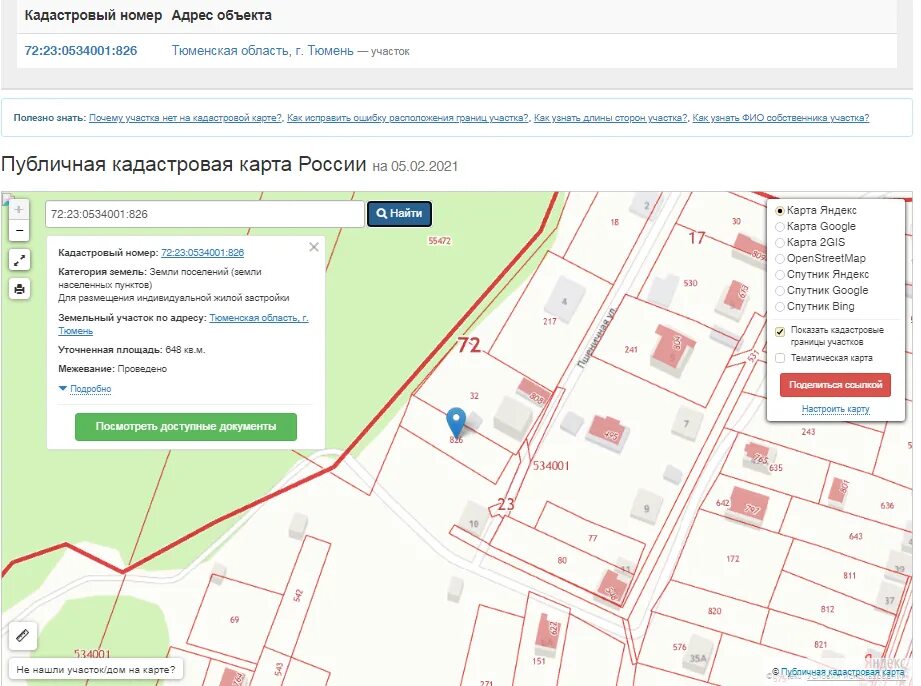921x686 pixels.
Task: Select OpenStreetMap radio option
Action: click(x=780, y=258)
